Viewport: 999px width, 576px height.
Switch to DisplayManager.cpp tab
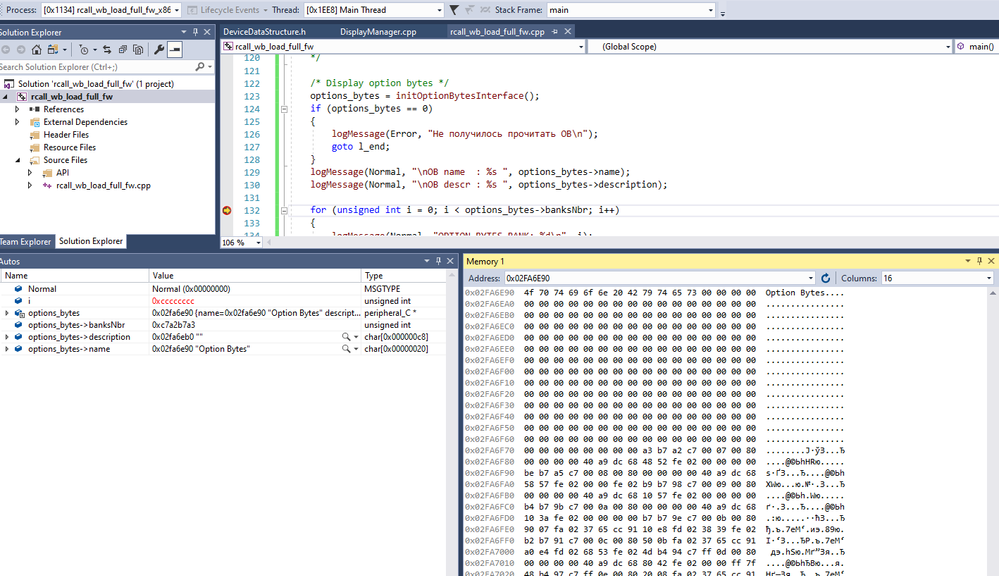coord(377,32)
